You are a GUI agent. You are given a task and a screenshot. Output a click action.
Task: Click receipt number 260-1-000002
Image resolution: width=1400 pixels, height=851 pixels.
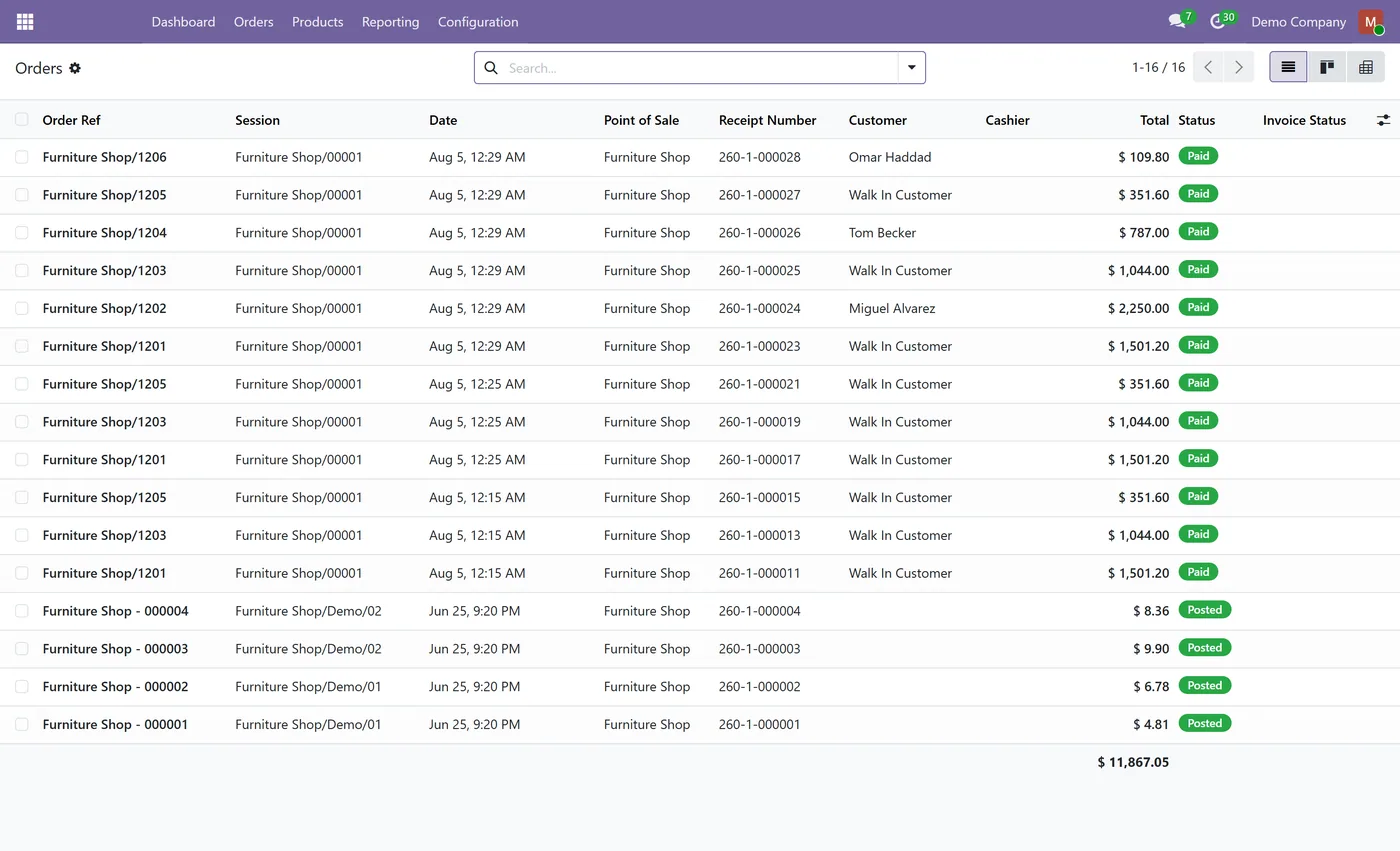(x=759, y=687)
